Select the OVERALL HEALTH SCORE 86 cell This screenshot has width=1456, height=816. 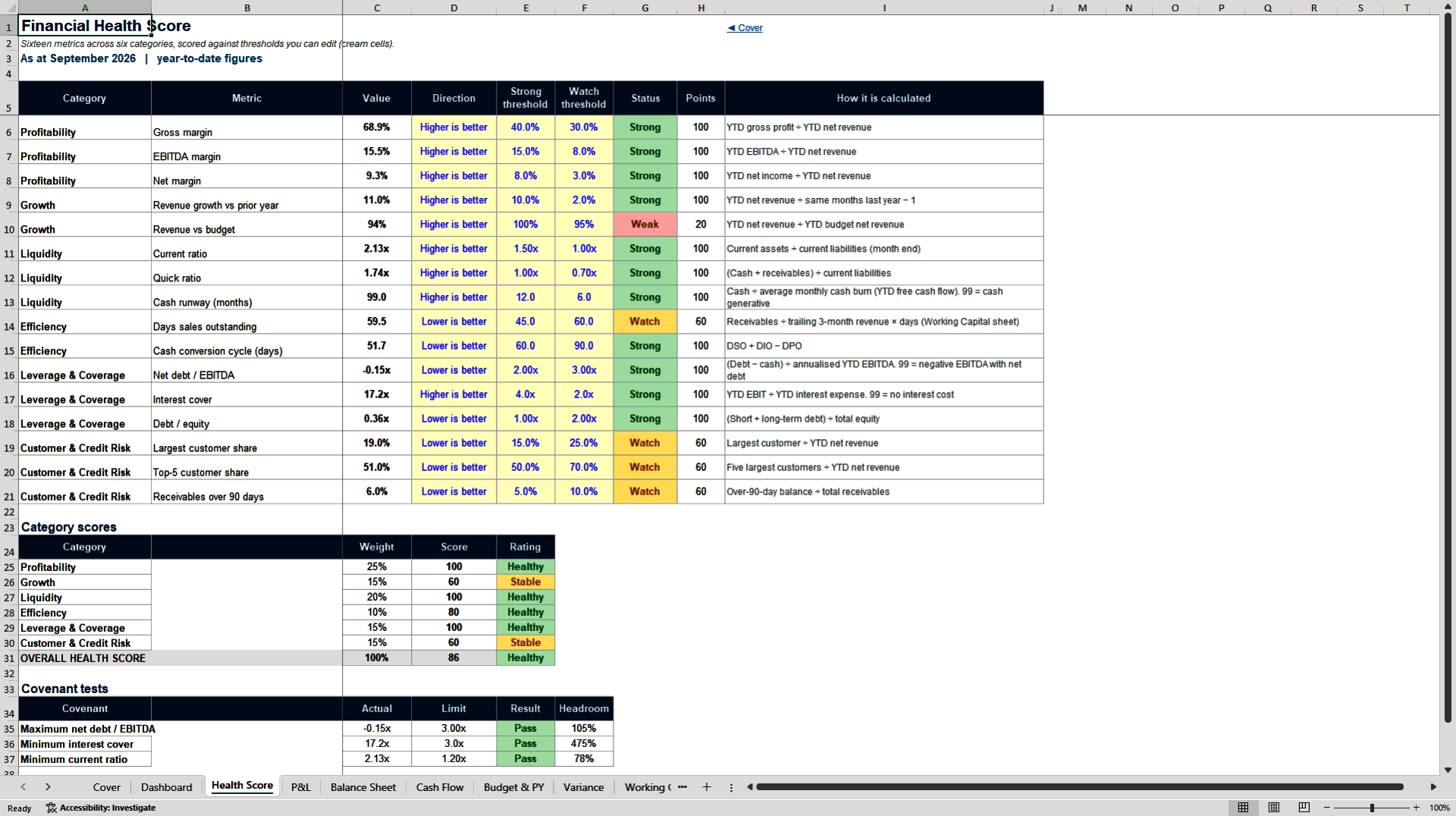(453, 658)
